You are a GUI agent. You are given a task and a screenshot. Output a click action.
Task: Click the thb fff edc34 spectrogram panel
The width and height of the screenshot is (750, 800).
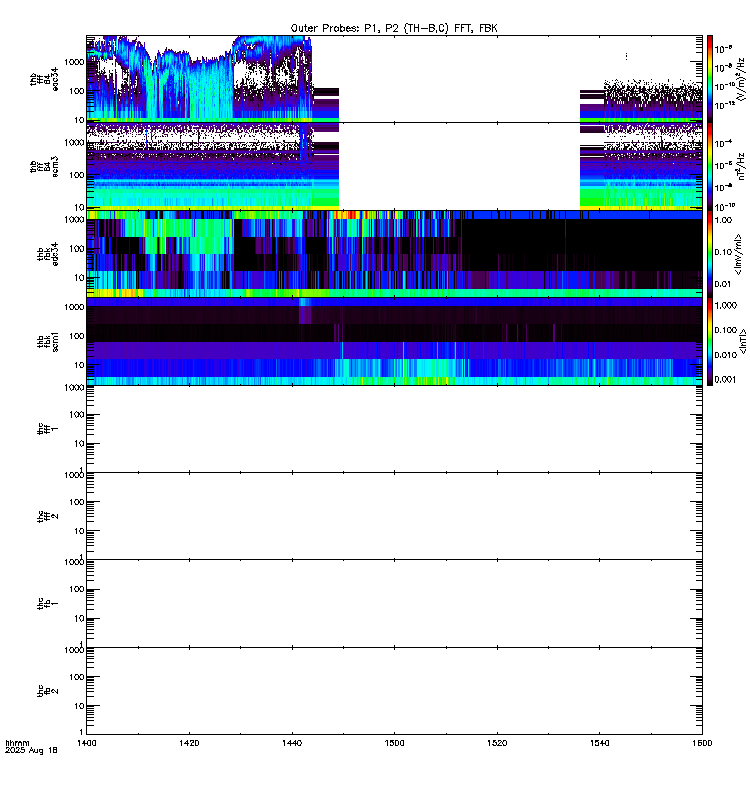click(394, 79)
